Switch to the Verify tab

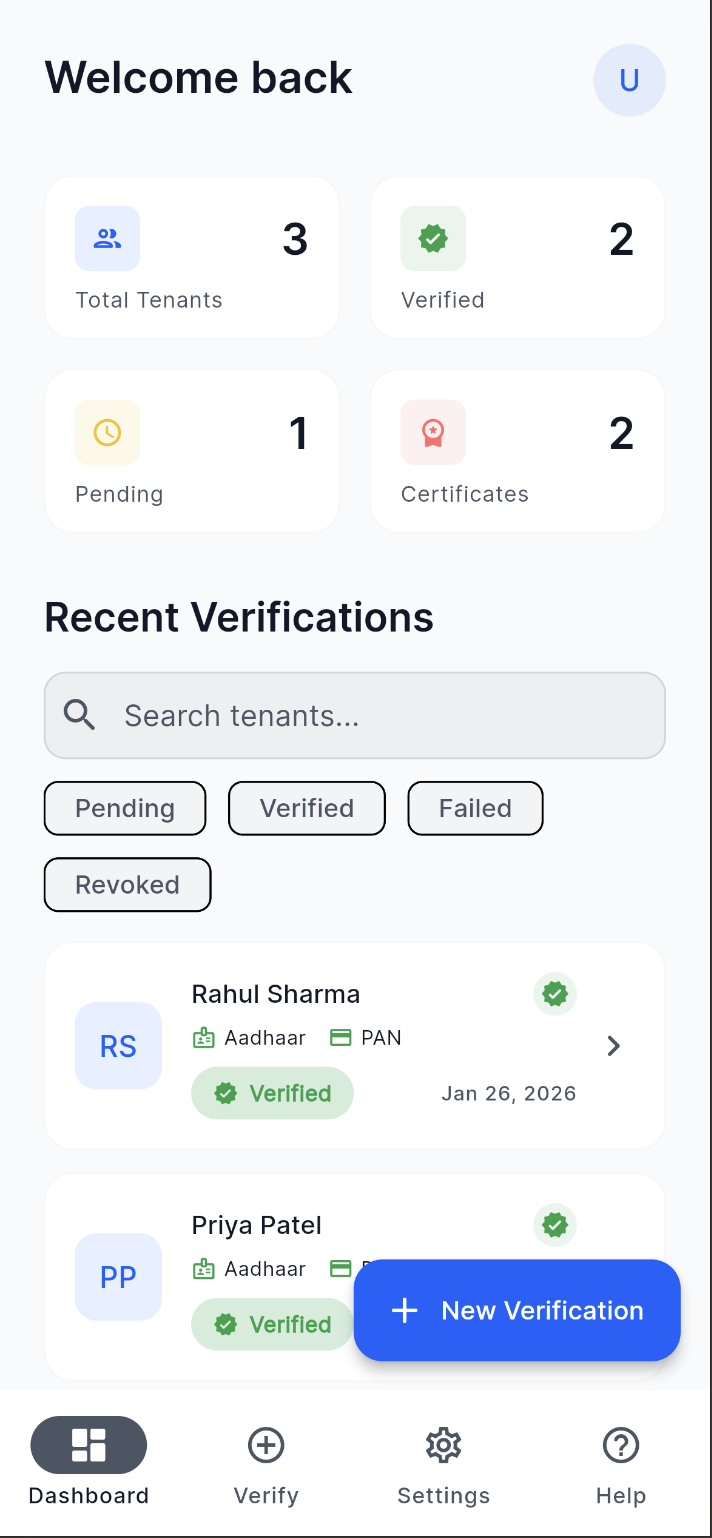(266, 1464)
